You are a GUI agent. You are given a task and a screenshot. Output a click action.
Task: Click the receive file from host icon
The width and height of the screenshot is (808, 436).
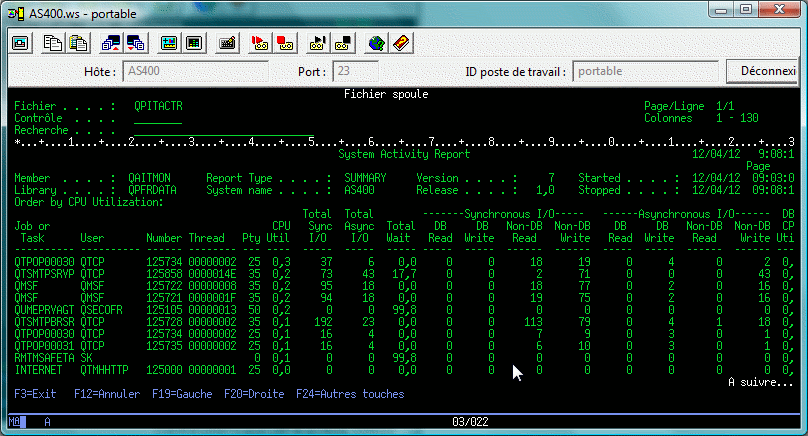136,43
